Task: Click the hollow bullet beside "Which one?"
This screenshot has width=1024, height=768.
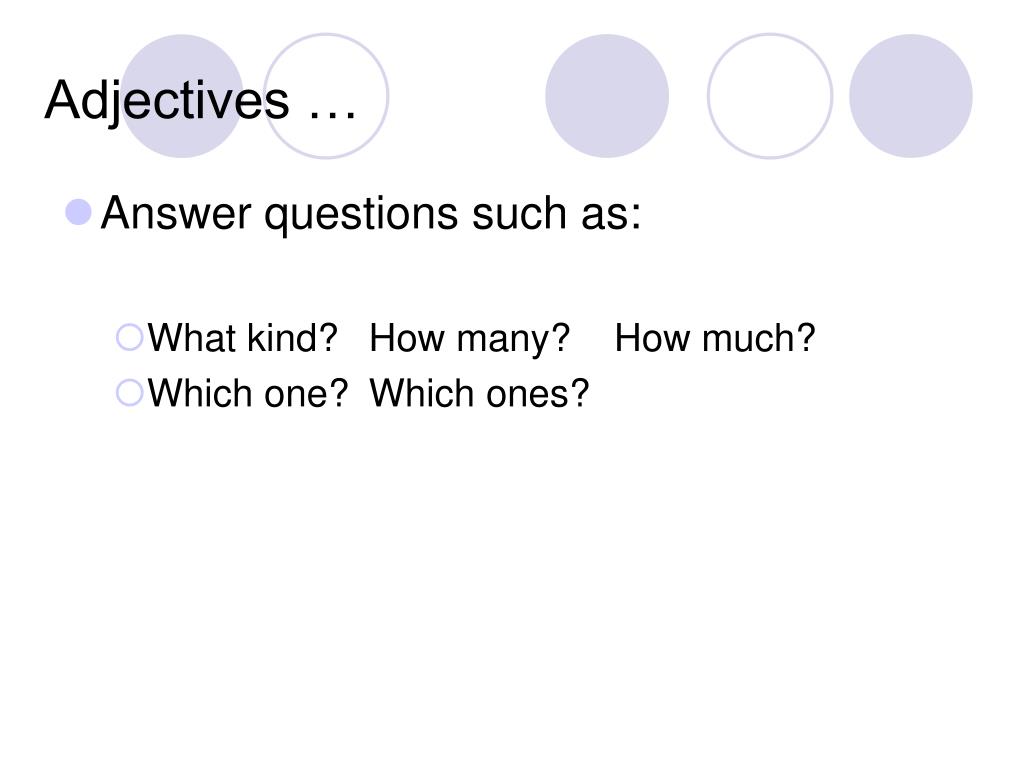Action: [x=129, y=393]
